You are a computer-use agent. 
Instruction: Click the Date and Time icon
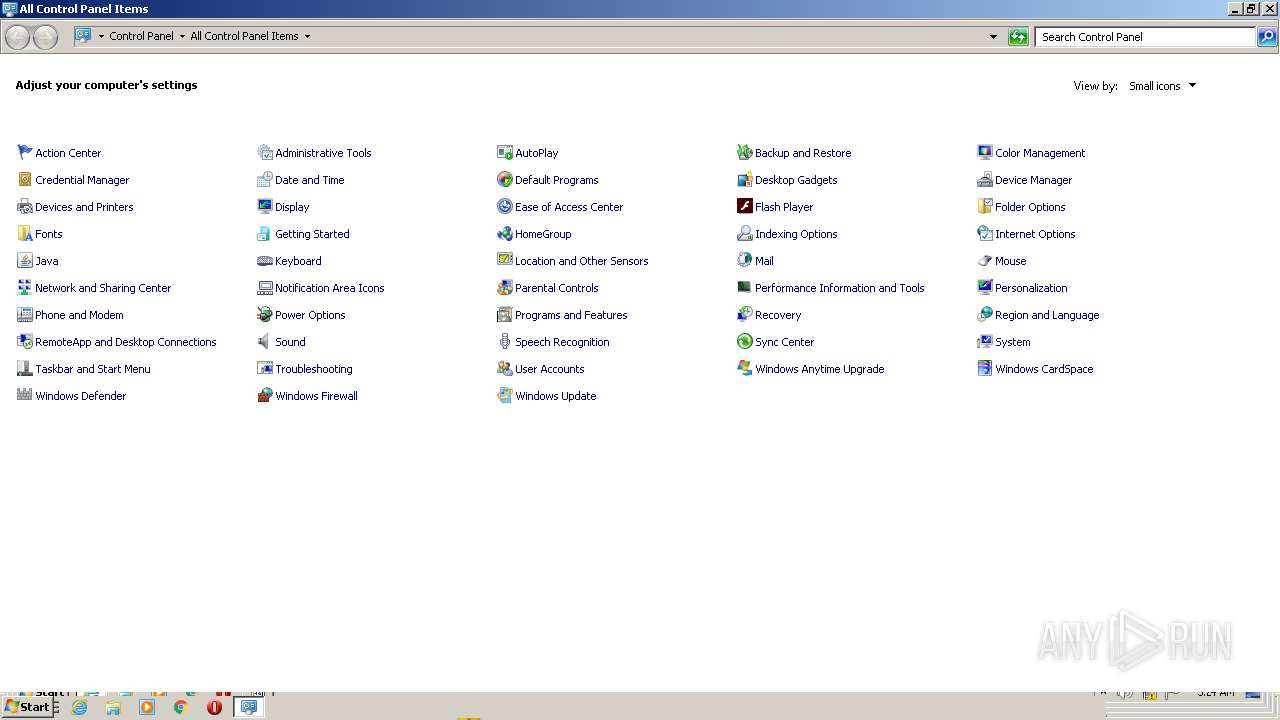click(x=265, y=179)
